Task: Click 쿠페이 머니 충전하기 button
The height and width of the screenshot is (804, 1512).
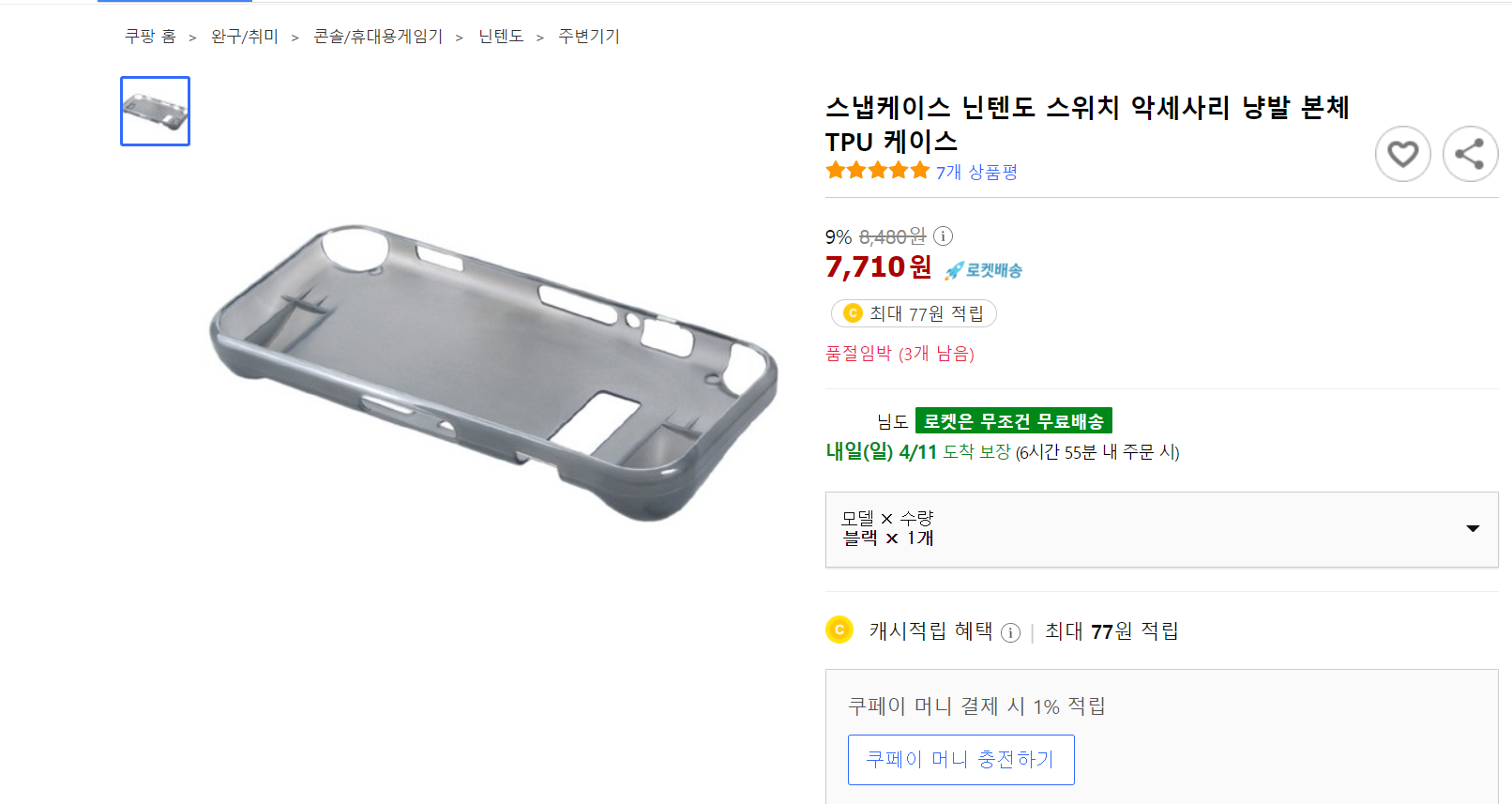Action: (x=960, y=759)
